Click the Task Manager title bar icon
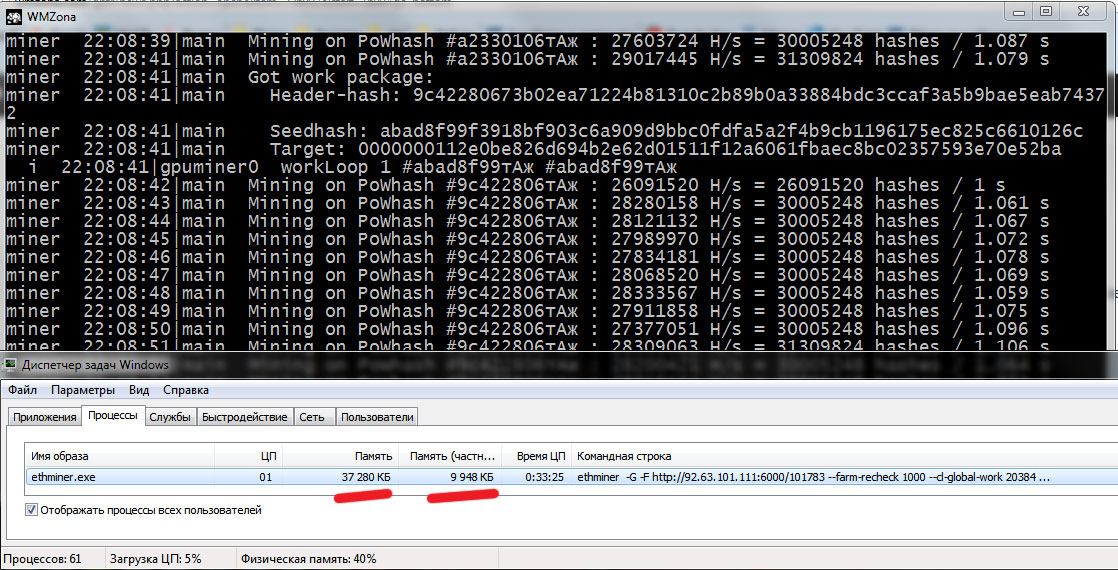Screen dimensions: 1118x570 coord(11,365)
